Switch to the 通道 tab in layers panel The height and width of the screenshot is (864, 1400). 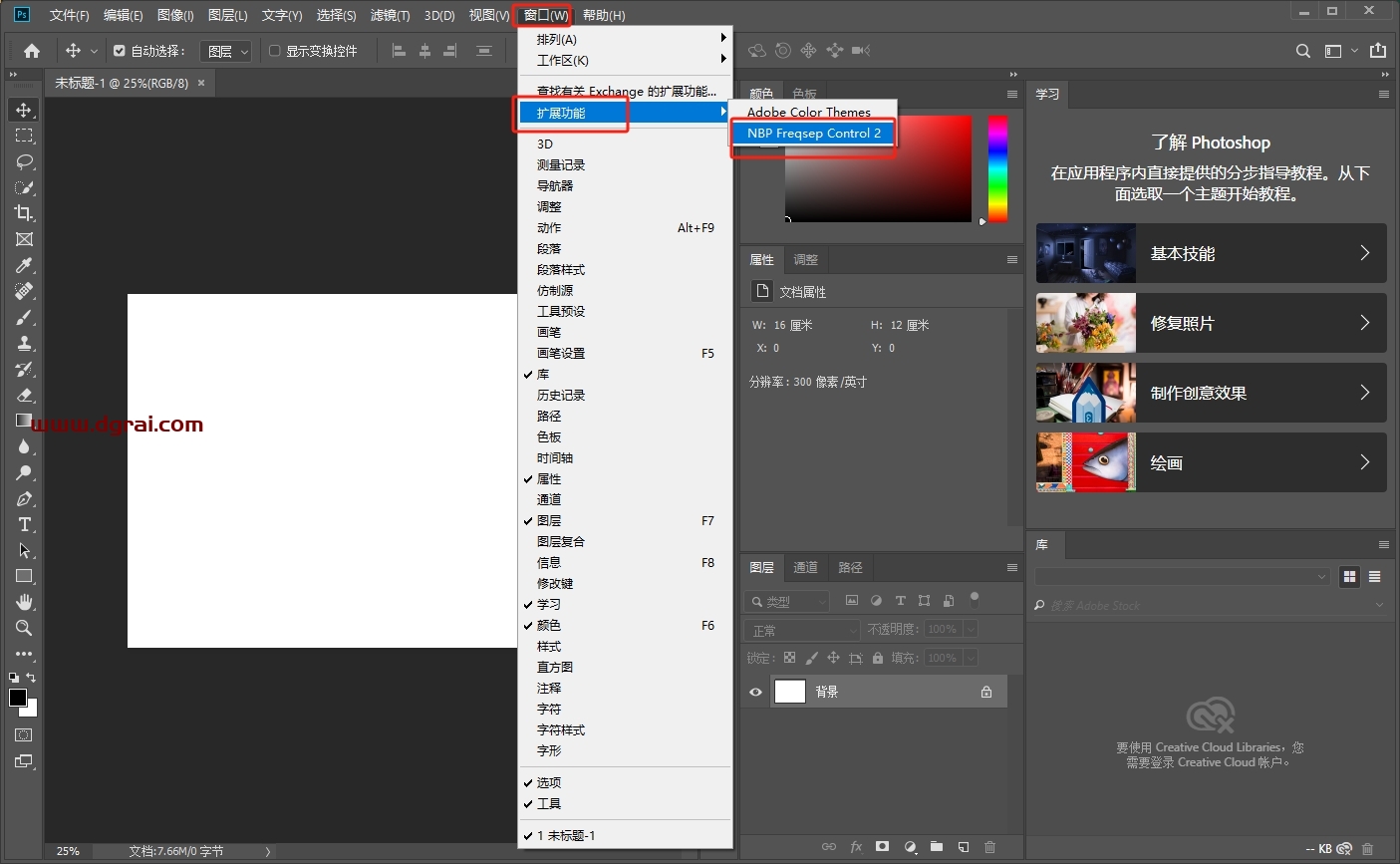coord(805,567)
